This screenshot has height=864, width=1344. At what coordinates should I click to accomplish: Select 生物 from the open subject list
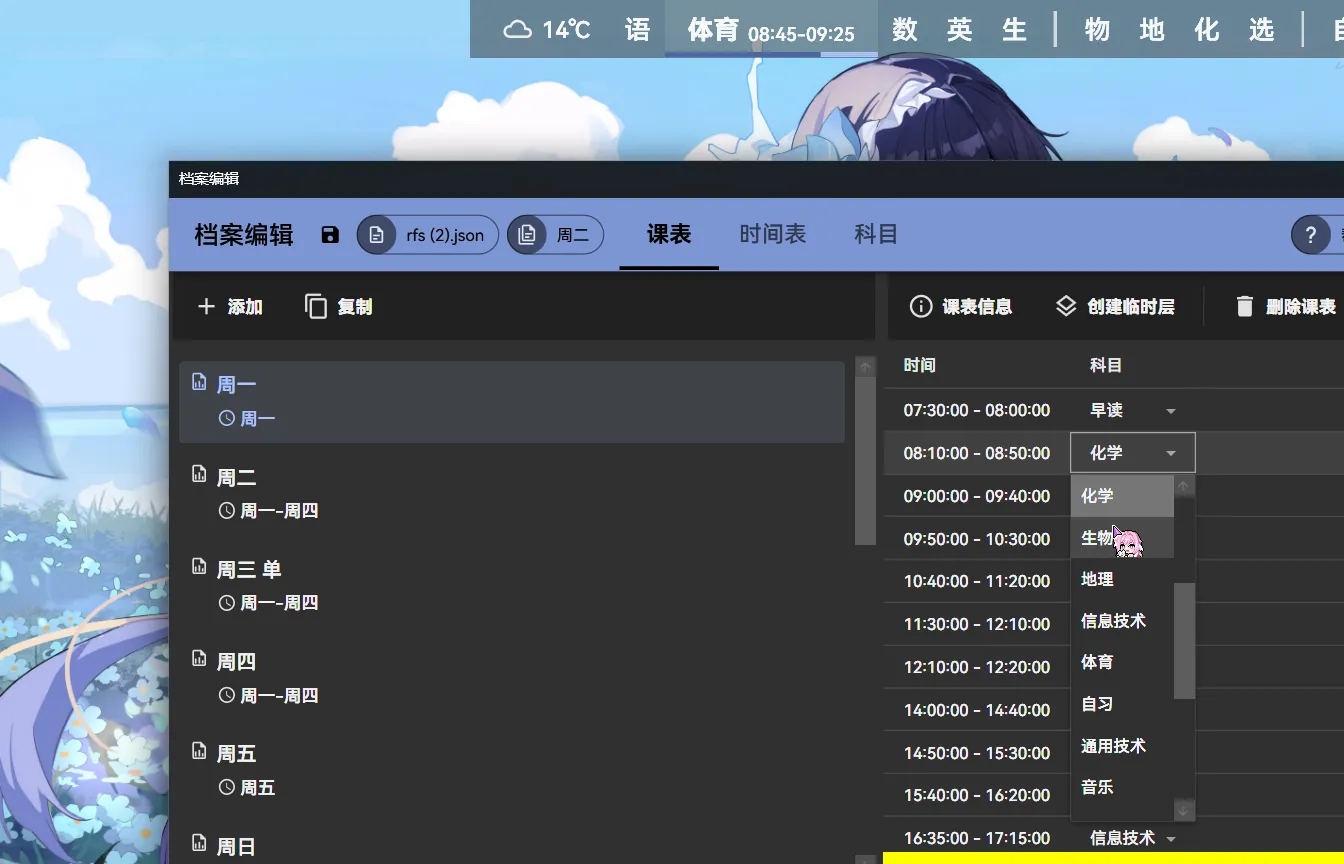coord(1096,537)
